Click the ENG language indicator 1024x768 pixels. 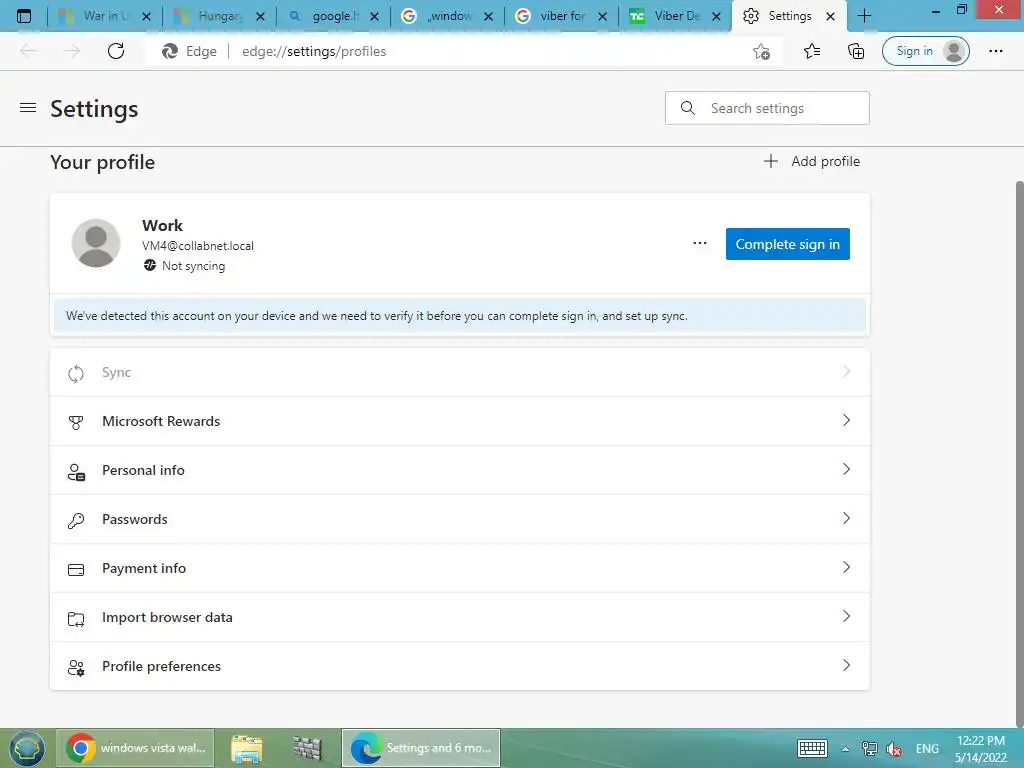coord(927,748)
